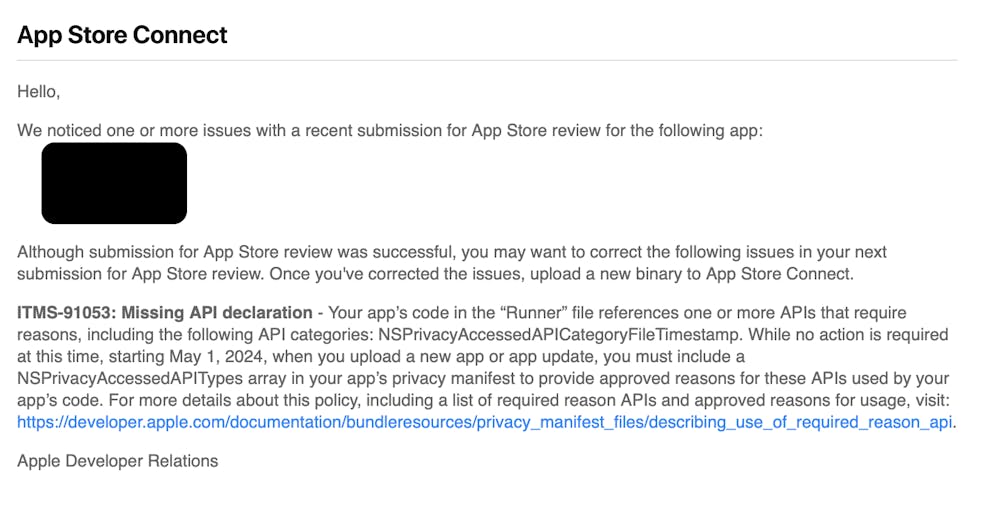
Task: Open the privacy manifest documentation link
Action: 485,422
